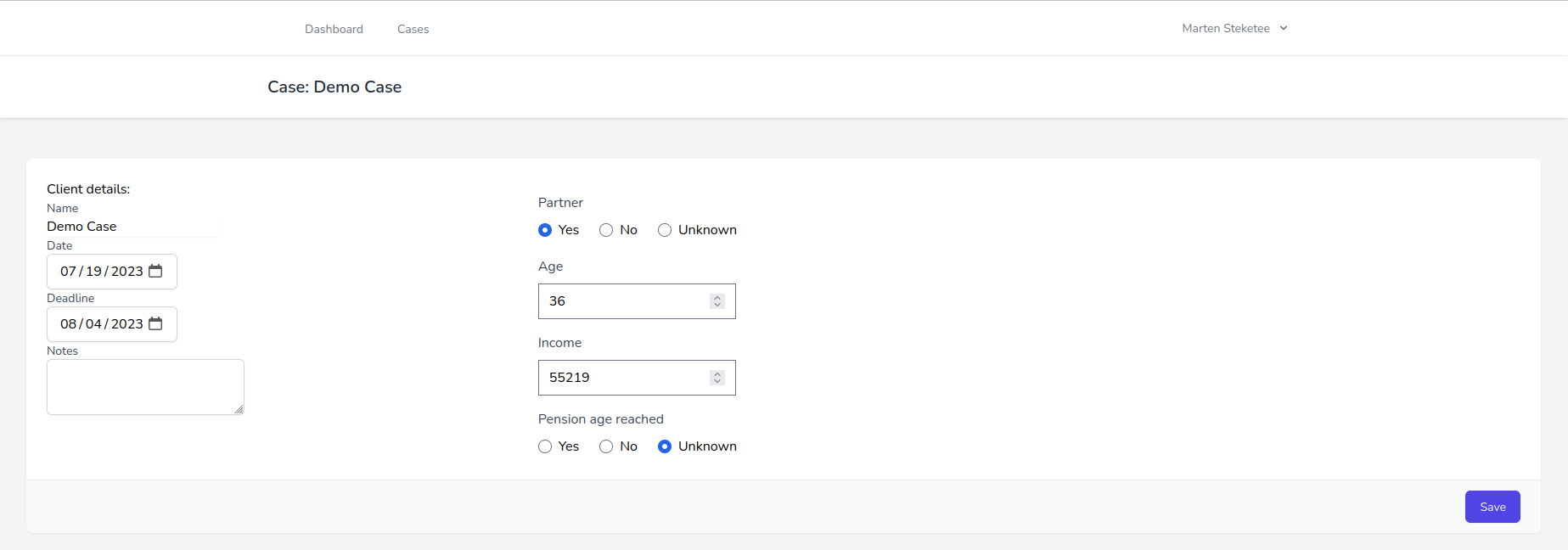
Task: Open the Deadline calendar picker icon
Action: tap(155, 324)
